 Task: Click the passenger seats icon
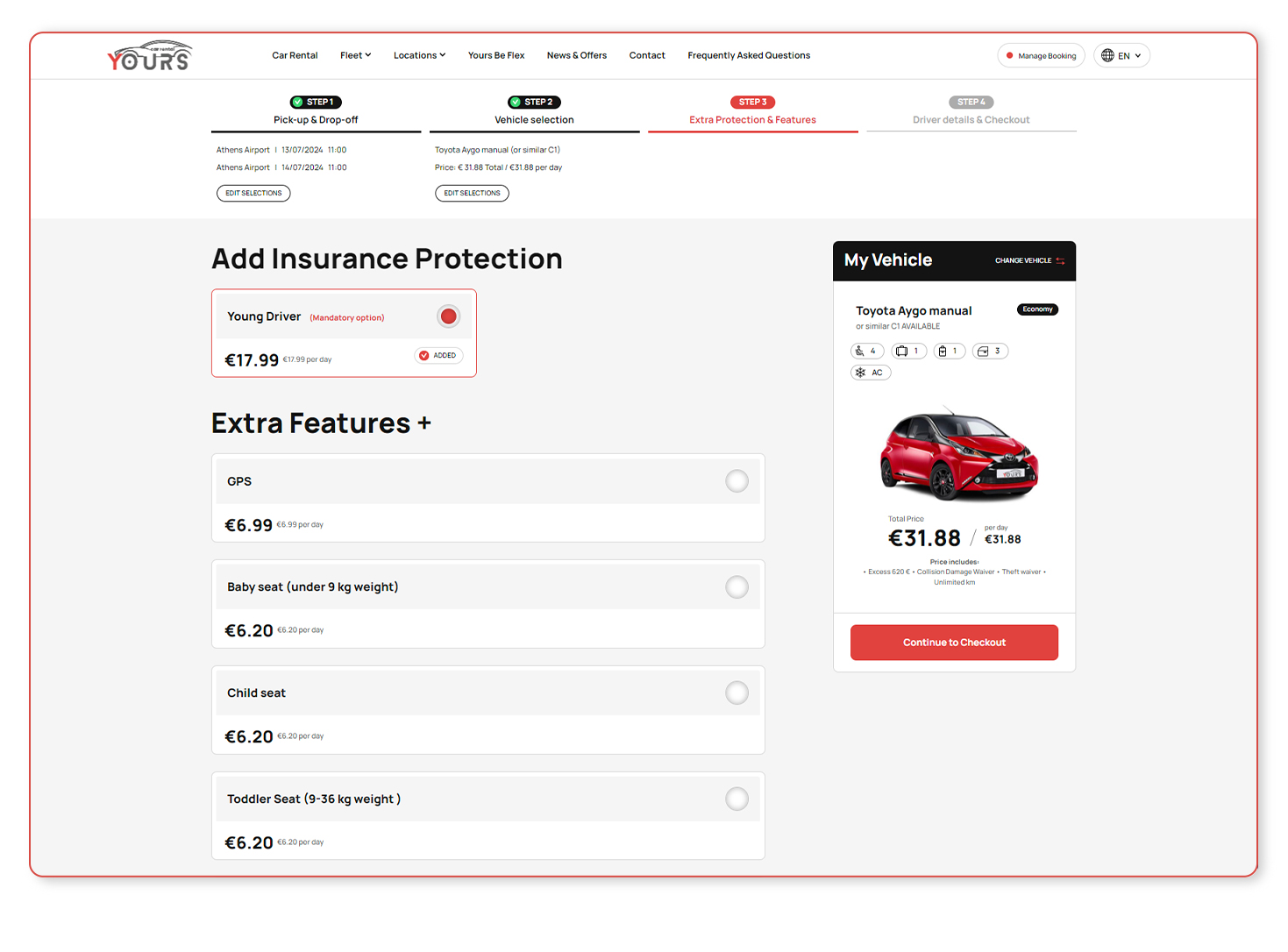pos(860,352)
